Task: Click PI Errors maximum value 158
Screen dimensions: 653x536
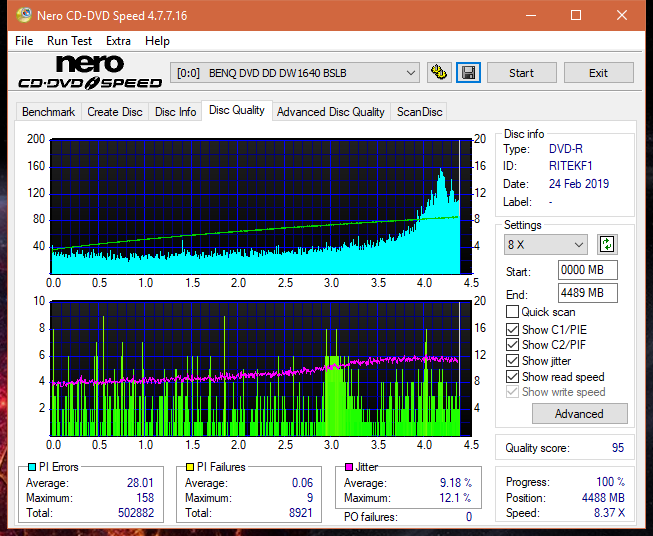Action: 145,498
